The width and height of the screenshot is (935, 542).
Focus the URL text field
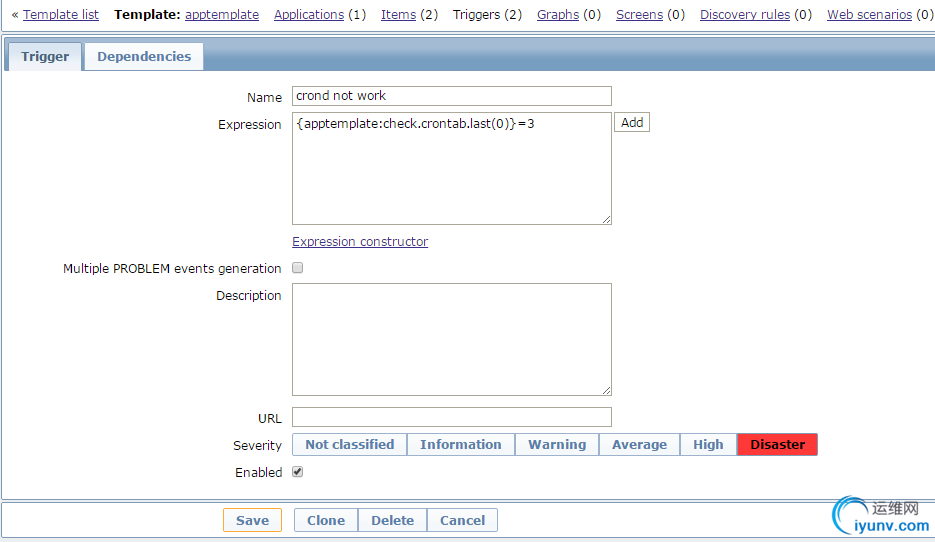coord(451,417)
